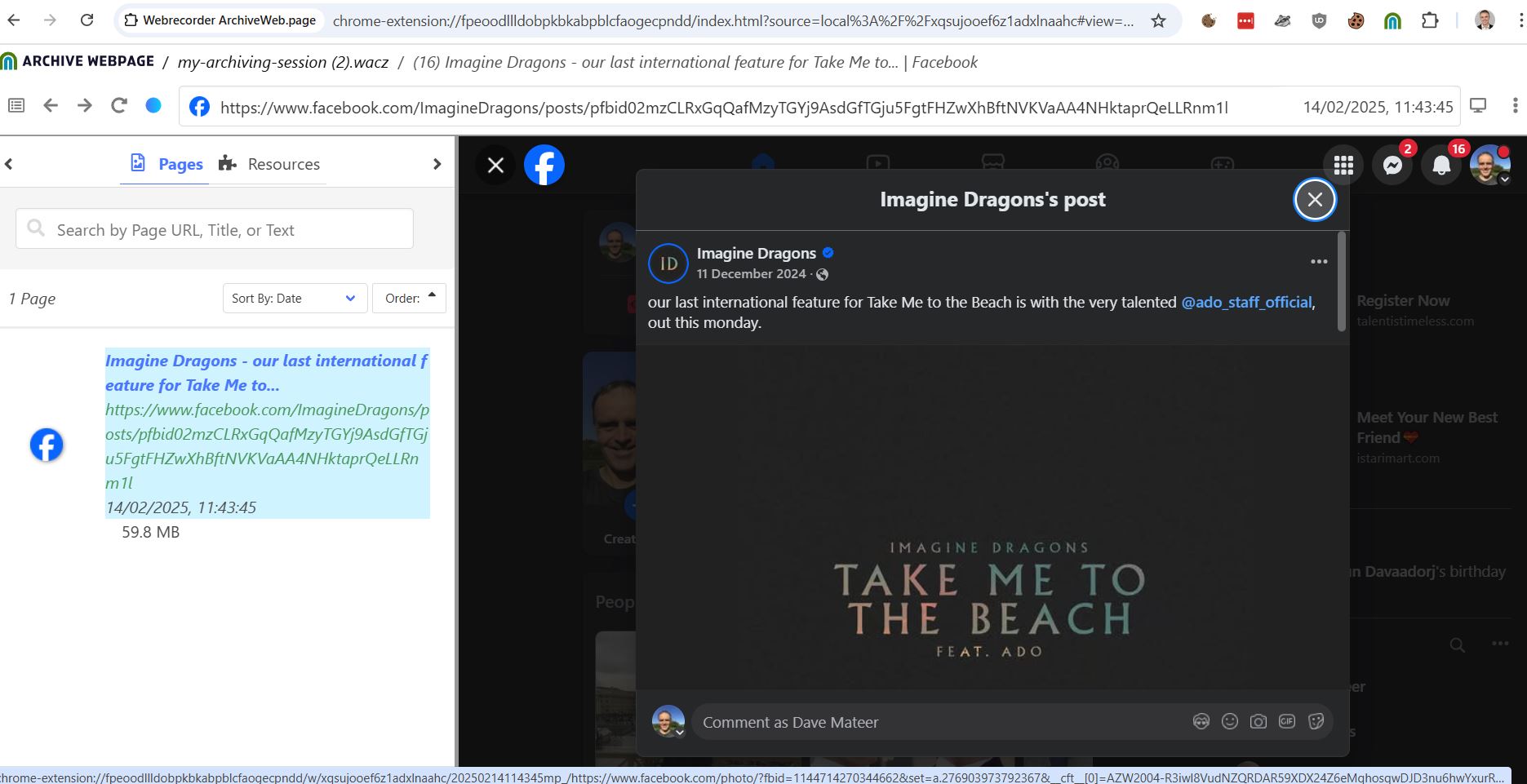This screenshot has width=1527, height=784.
Task: Toggle the sidebar list icon in replay bar
Action: coord(16,105)
